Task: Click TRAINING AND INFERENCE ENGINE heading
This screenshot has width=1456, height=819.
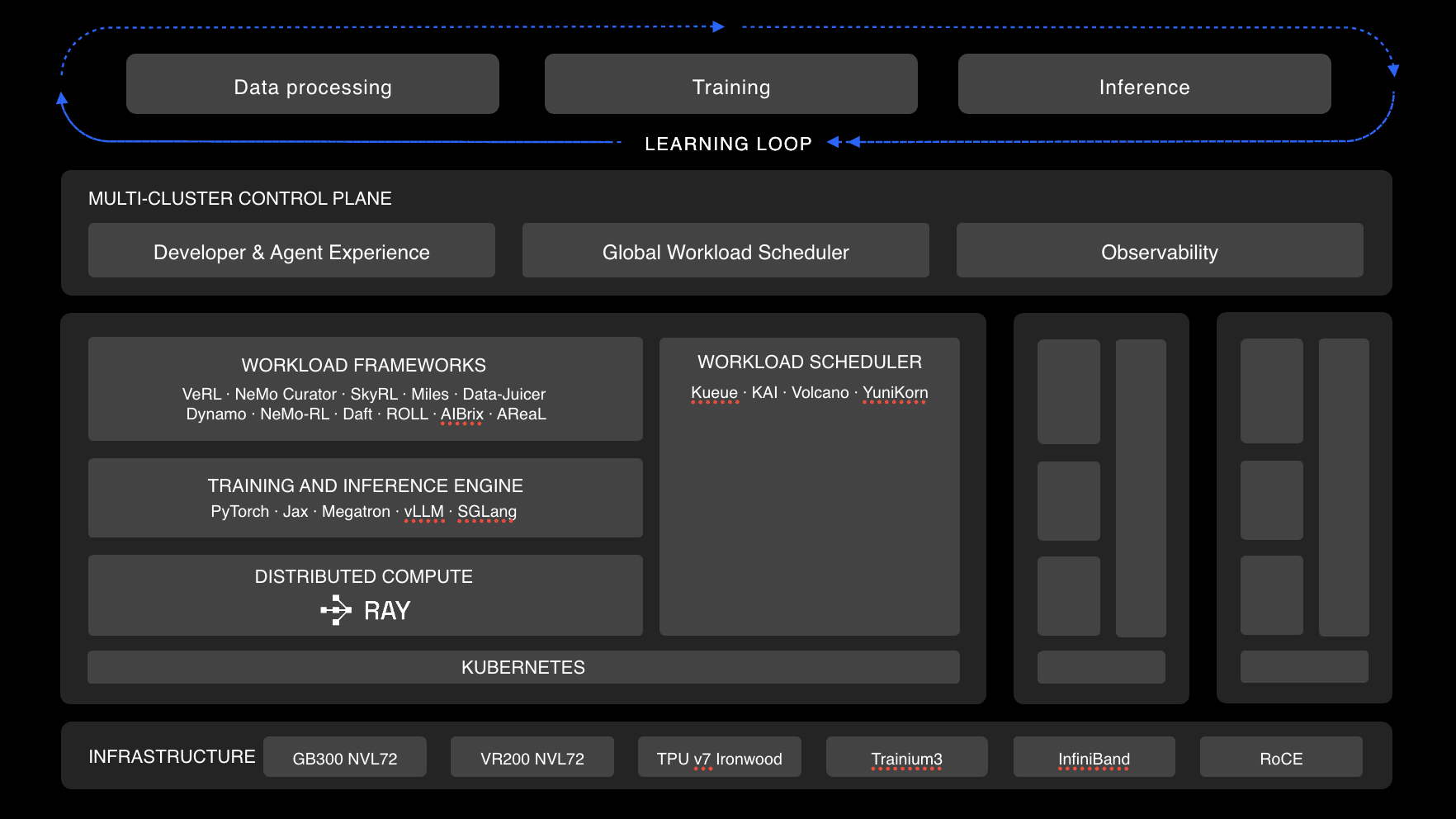Action: point(365,485)
